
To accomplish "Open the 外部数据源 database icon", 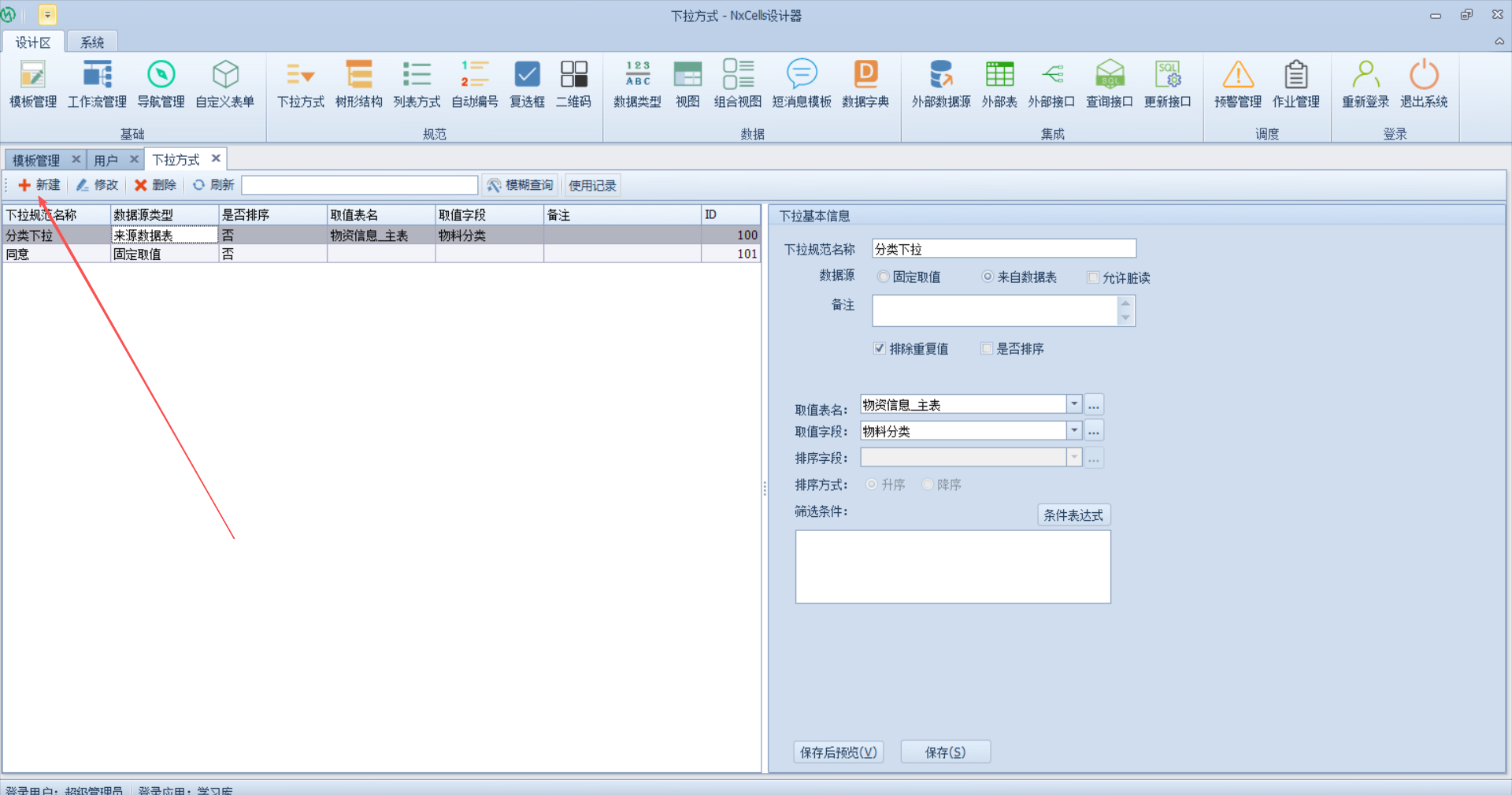I will tap(941, 76).
